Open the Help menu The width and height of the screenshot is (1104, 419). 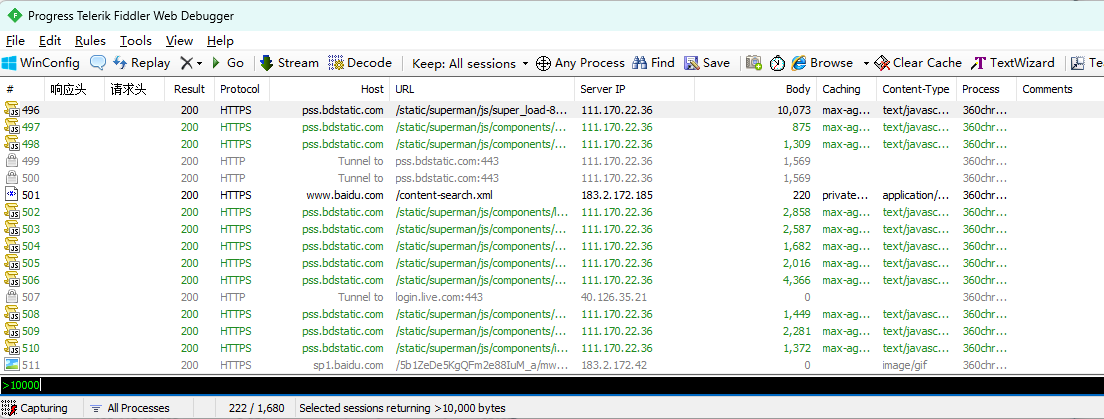(220, 41)
